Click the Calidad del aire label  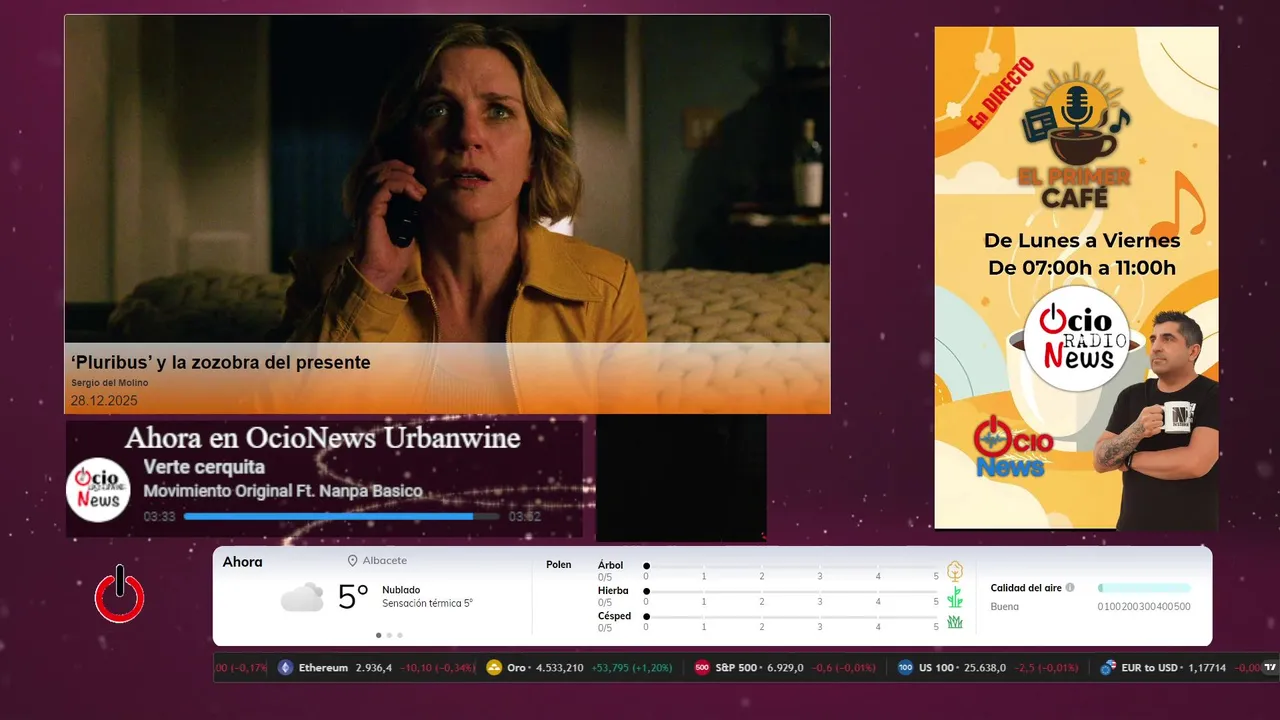tap(1026, 588)
